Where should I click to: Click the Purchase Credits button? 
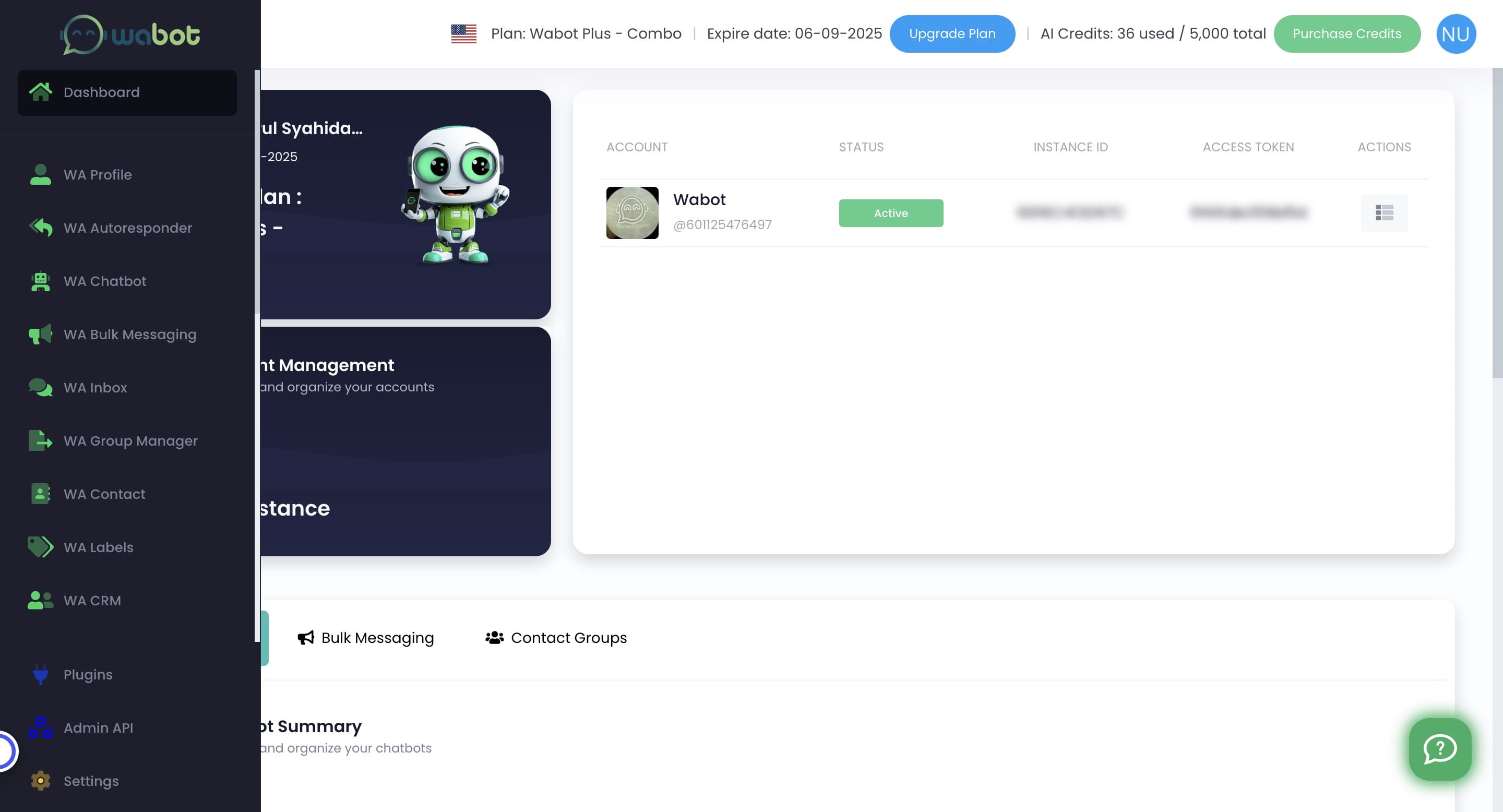(1346, 34)
